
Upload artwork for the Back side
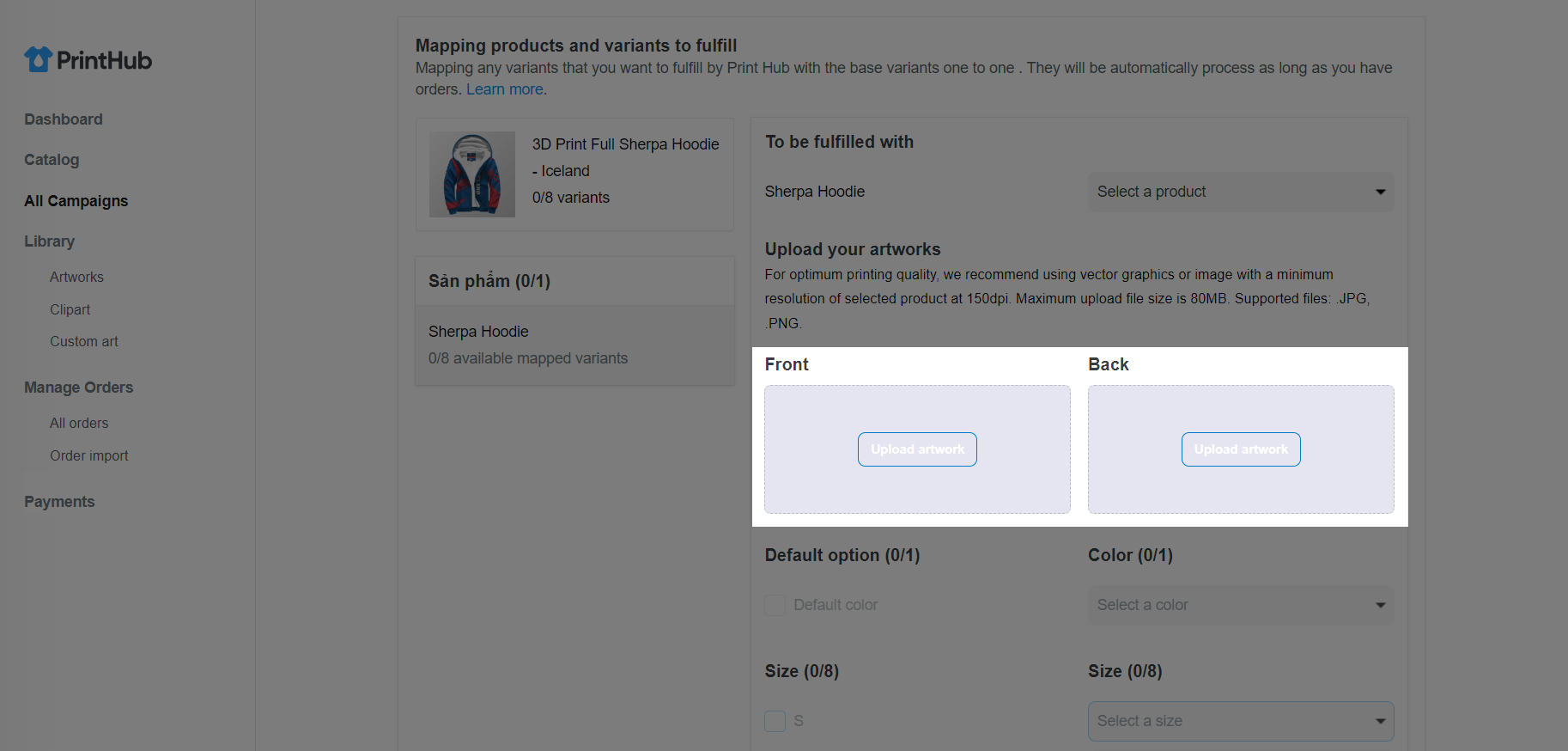pos(1241,449)
